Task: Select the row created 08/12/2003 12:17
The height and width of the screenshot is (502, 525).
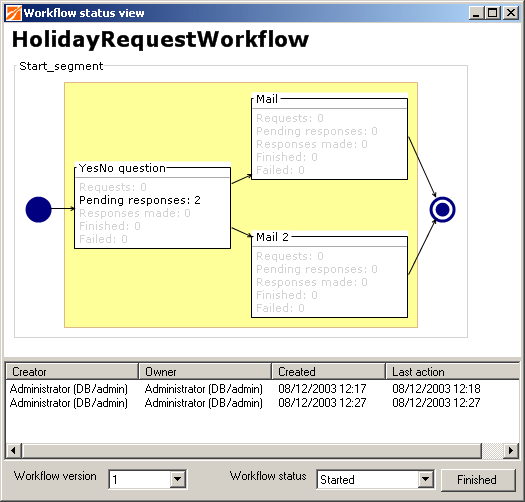Action: [262, 389]
